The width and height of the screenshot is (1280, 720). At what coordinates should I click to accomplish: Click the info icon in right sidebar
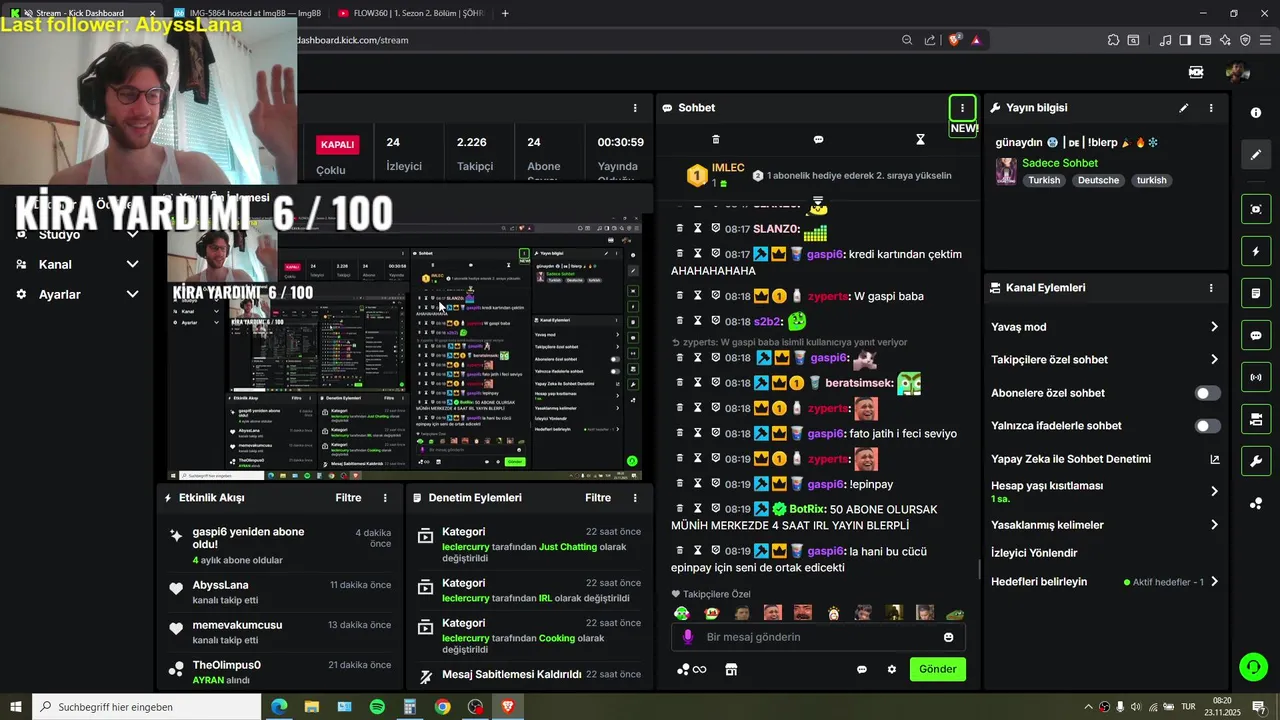coord(1256,113)
